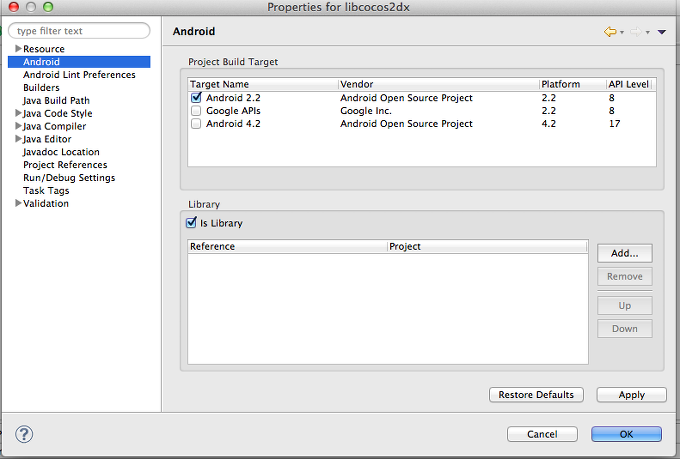
Task: Click platform '4.2' cell
Action: (549, 124)
